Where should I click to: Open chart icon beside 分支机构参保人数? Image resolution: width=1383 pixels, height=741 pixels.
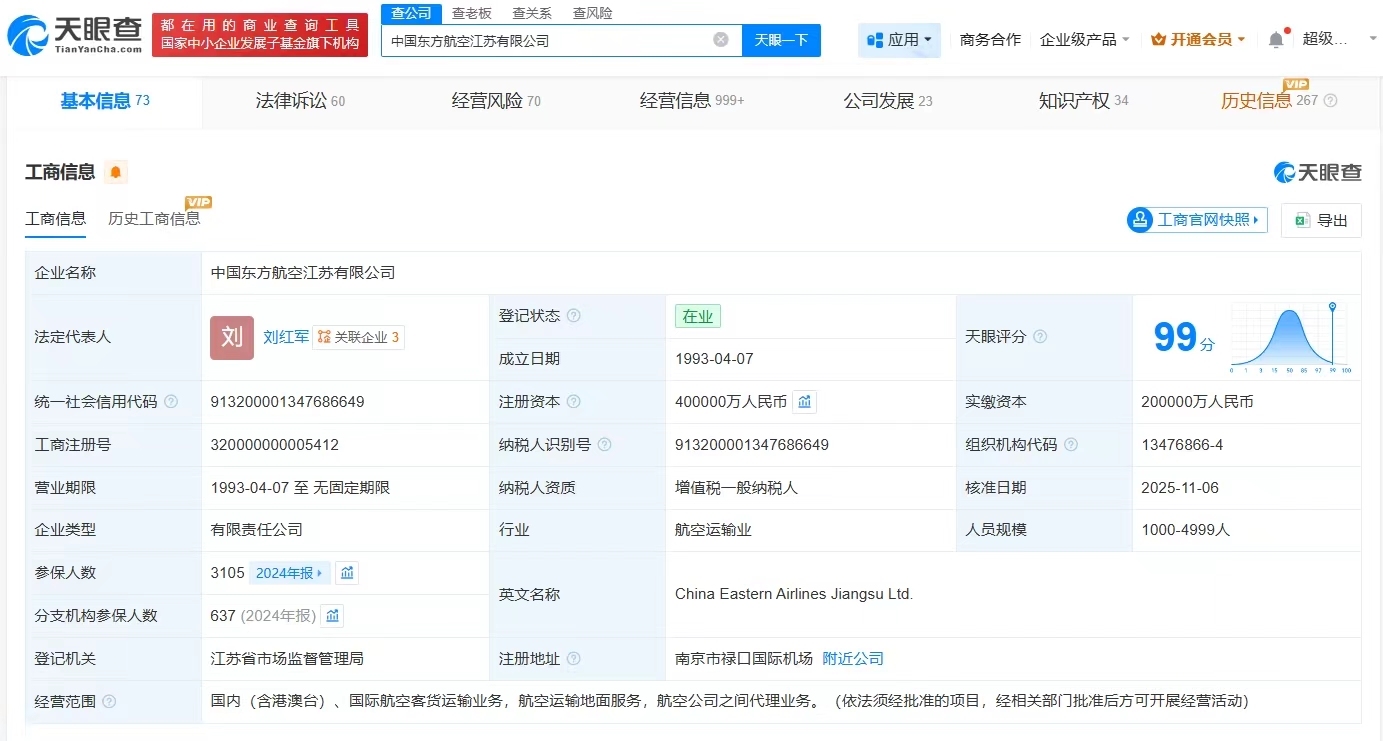[332, 616]
